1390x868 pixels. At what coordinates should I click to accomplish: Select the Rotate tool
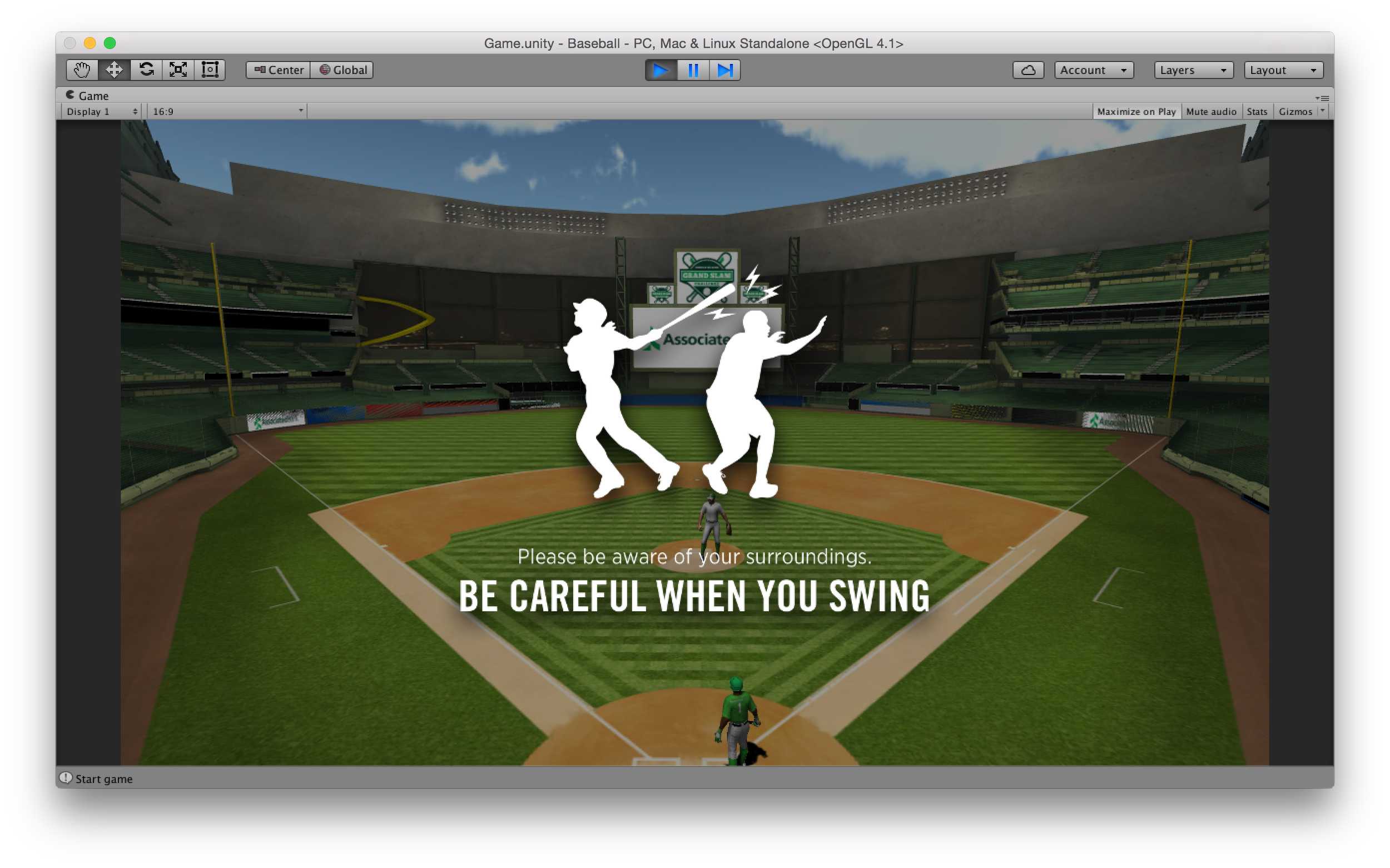point(146,70)
